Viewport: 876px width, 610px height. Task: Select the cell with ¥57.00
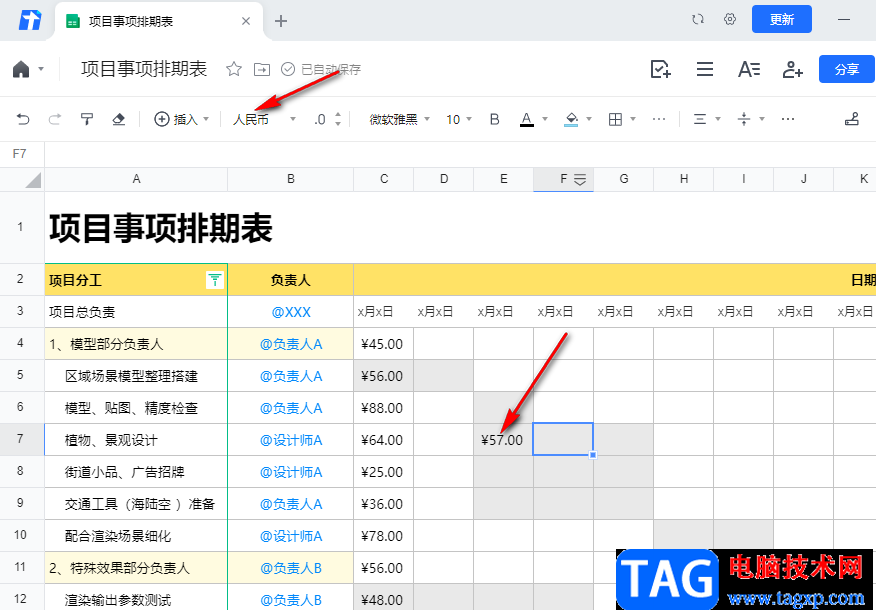coord(503,440)
